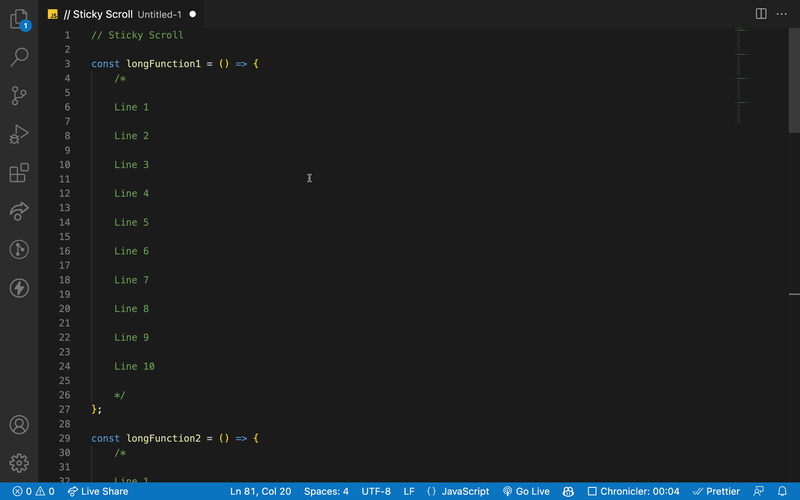Click the code minimap
The height and width of the screenshot is (500, 800).
(742, 77)
